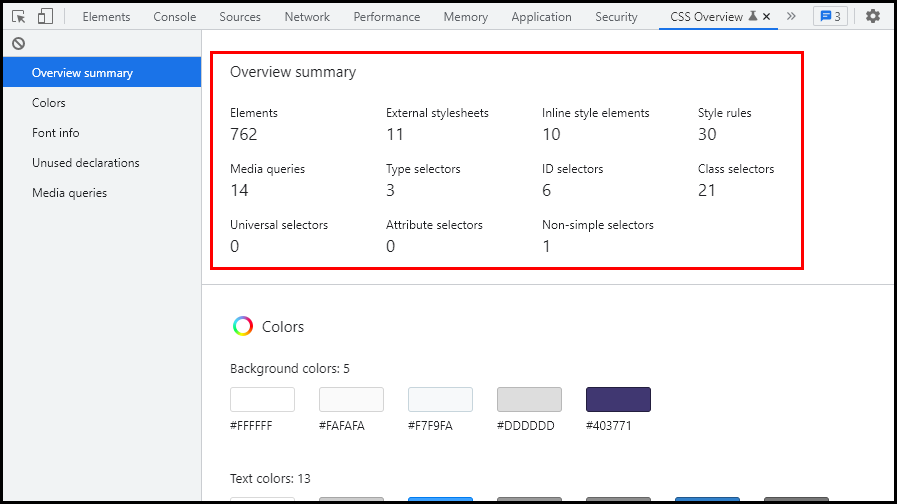897x504 pixels.
Task: Toggle the device toolbar icon
Action: (45, 17)
